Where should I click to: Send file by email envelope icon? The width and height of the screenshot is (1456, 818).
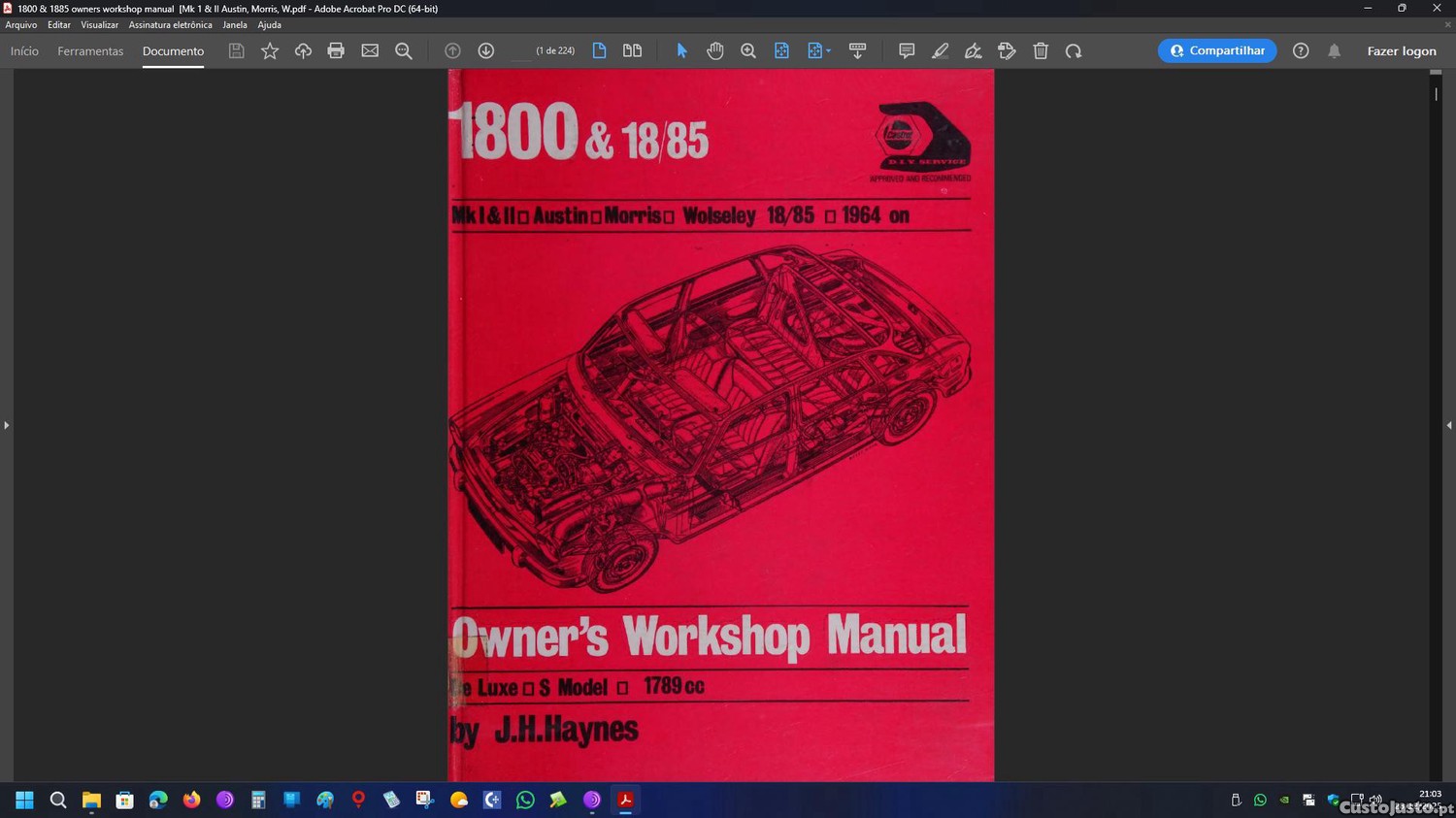pos(370,50)
